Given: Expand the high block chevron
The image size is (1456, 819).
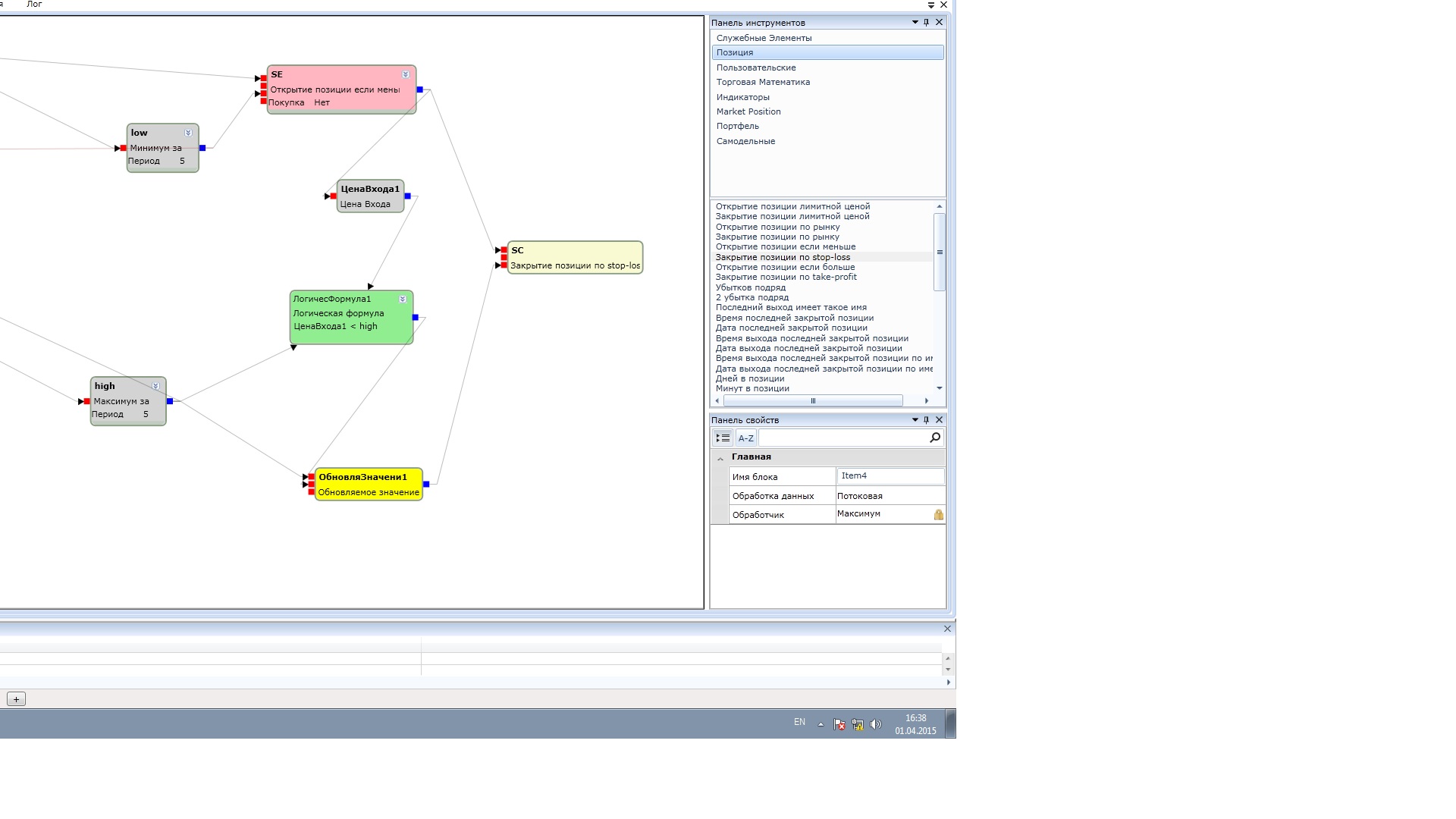Looking at the screenshot, I should tap(155, 386).
